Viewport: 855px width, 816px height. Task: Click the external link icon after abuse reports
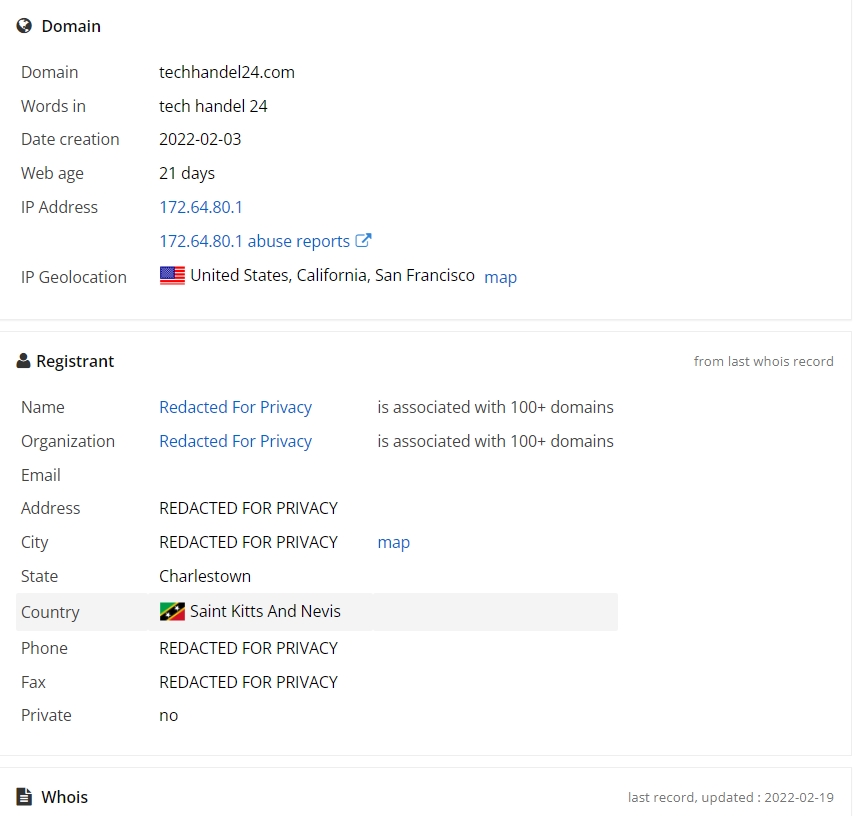click(363, 240)
